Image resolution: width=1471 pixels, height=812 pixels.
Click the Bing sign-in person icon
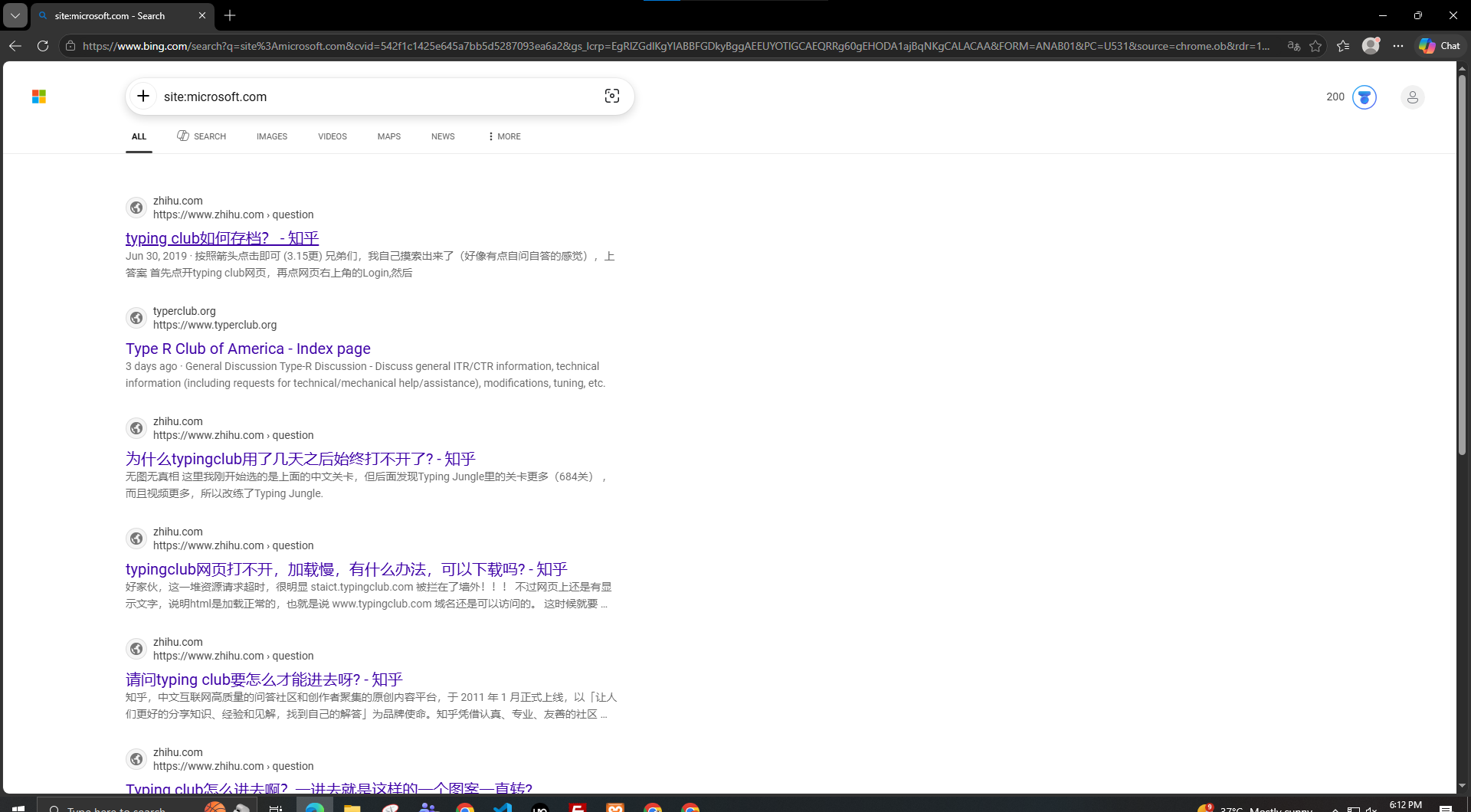[x=1412, y=97]
